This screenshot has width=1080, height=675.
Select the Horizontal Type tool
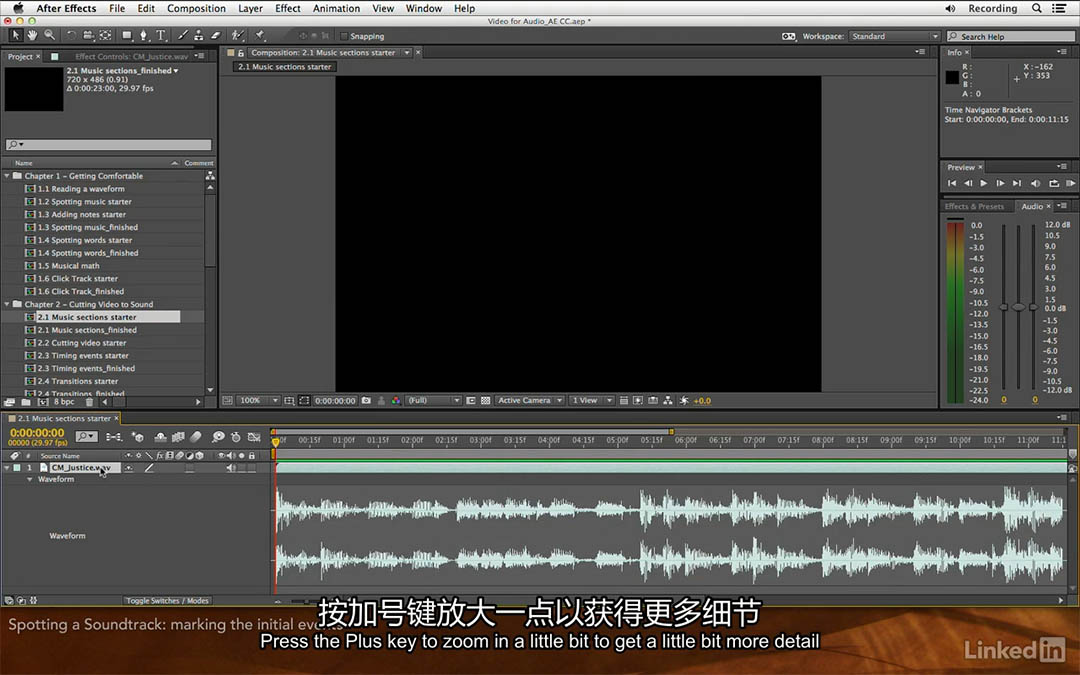160,35
